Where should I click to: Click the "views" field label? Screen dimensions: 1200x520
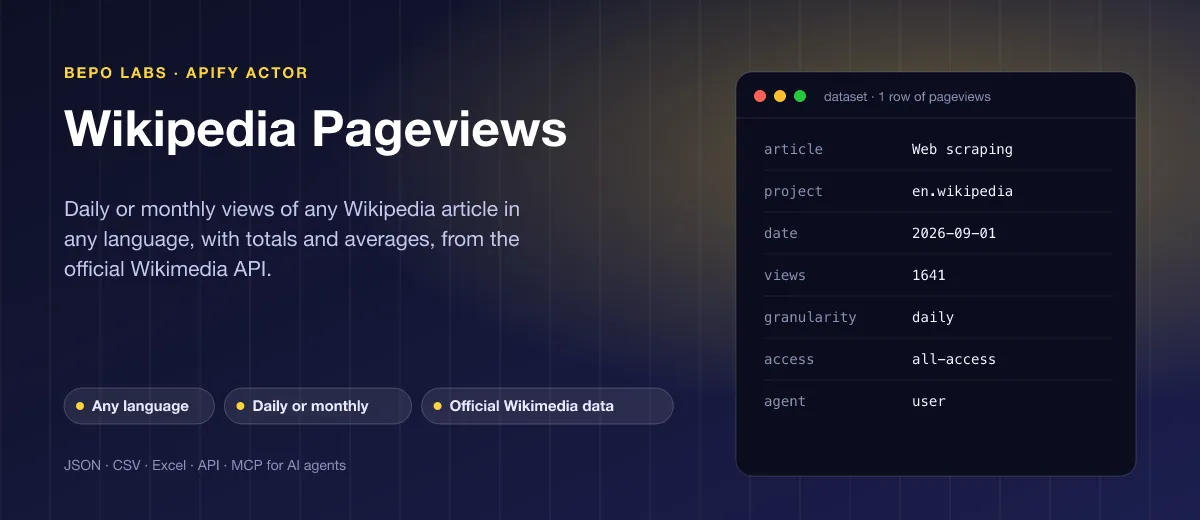[x=785, y=275]
